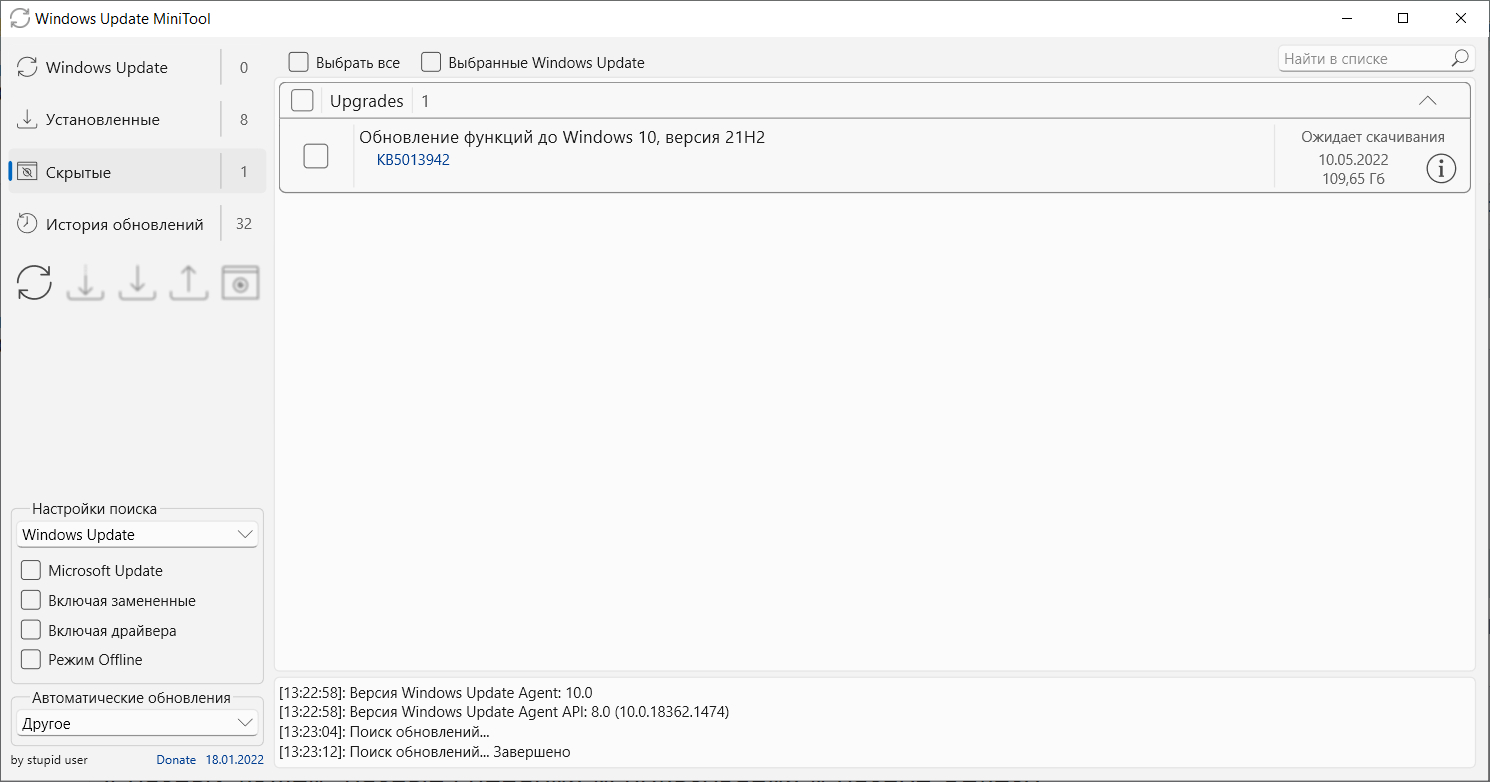The height and width of the screenshot is (782, 1490).
Task: Open the 'Windows Update' search source dropdown
Action: pyautogui.click(x=137, y=535)
